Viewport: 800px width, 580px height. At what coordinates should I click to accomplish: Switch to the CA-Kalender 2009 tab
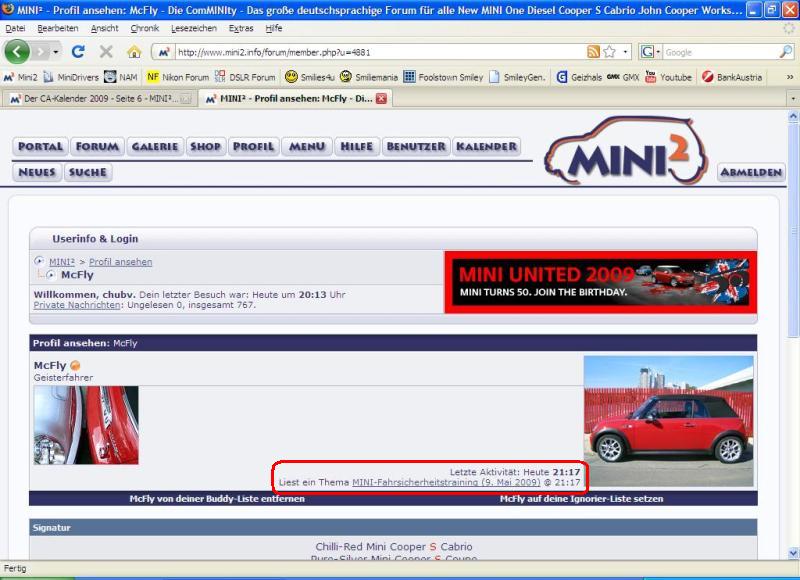96,99
